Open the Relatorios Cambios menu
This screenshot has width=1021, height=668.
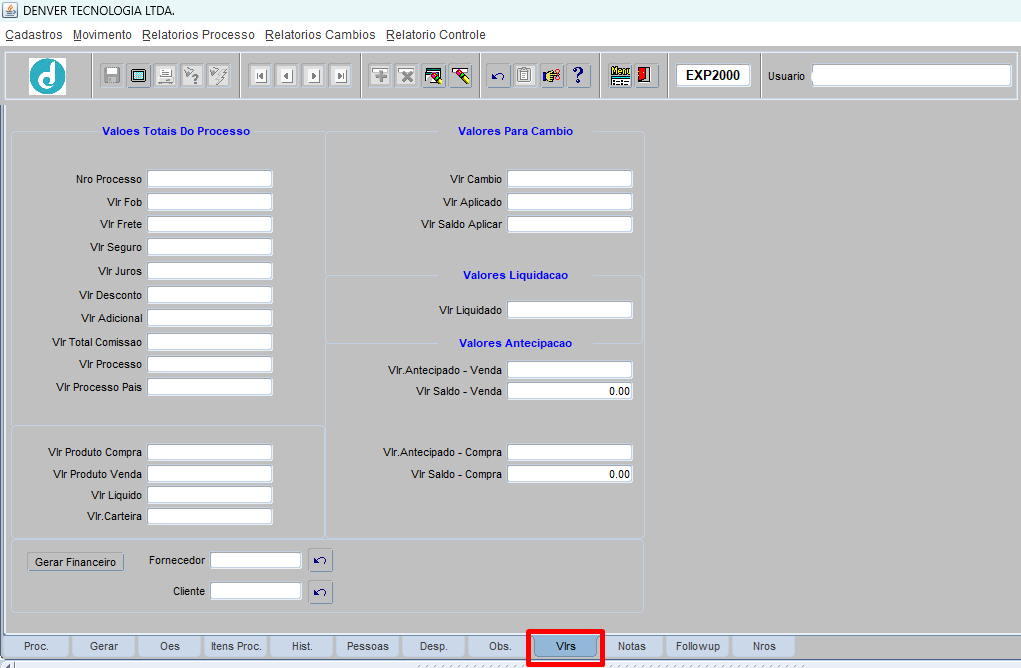click(x=320, y=35)
